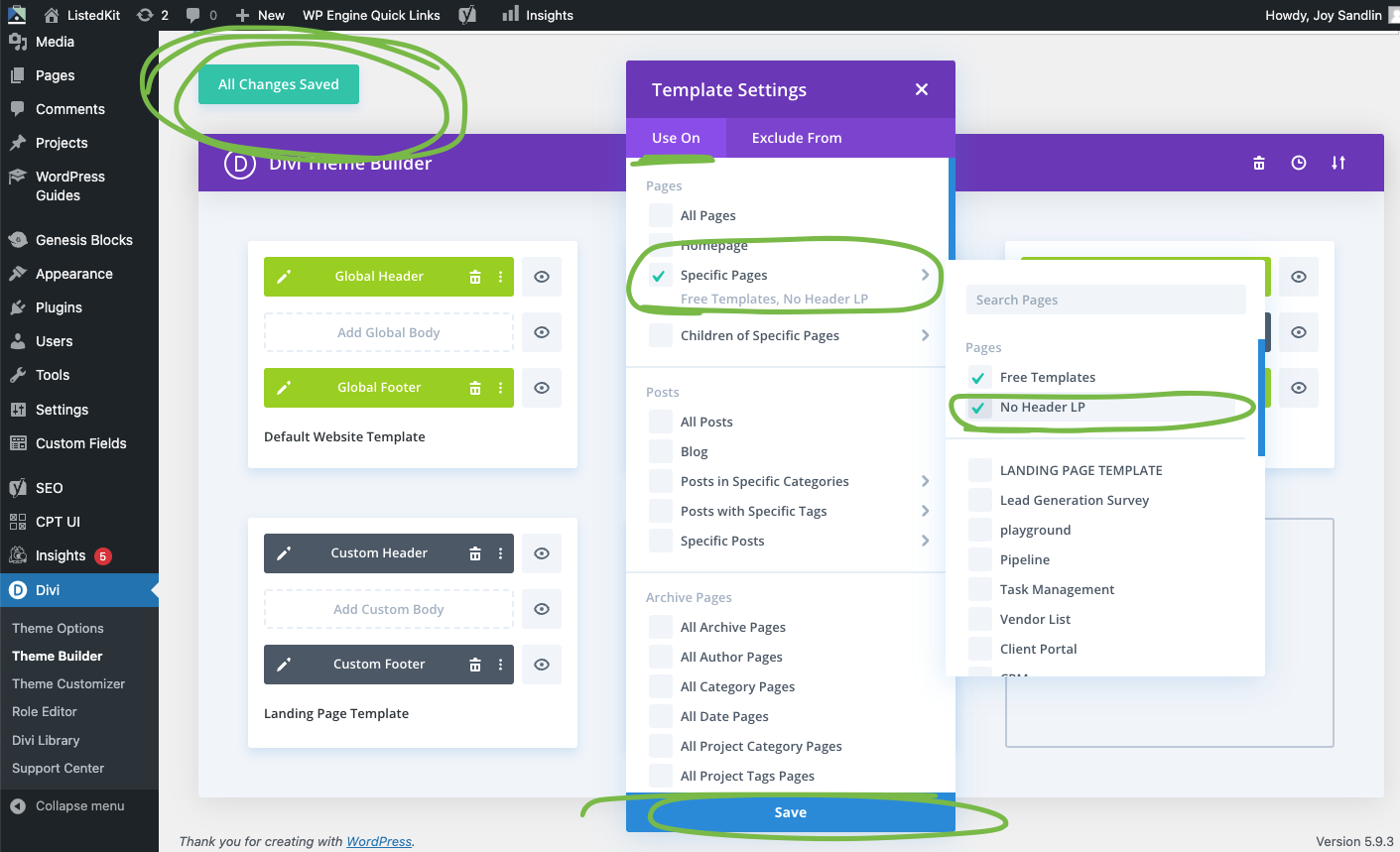Open Role Editor submenu item

coord(45,711)
